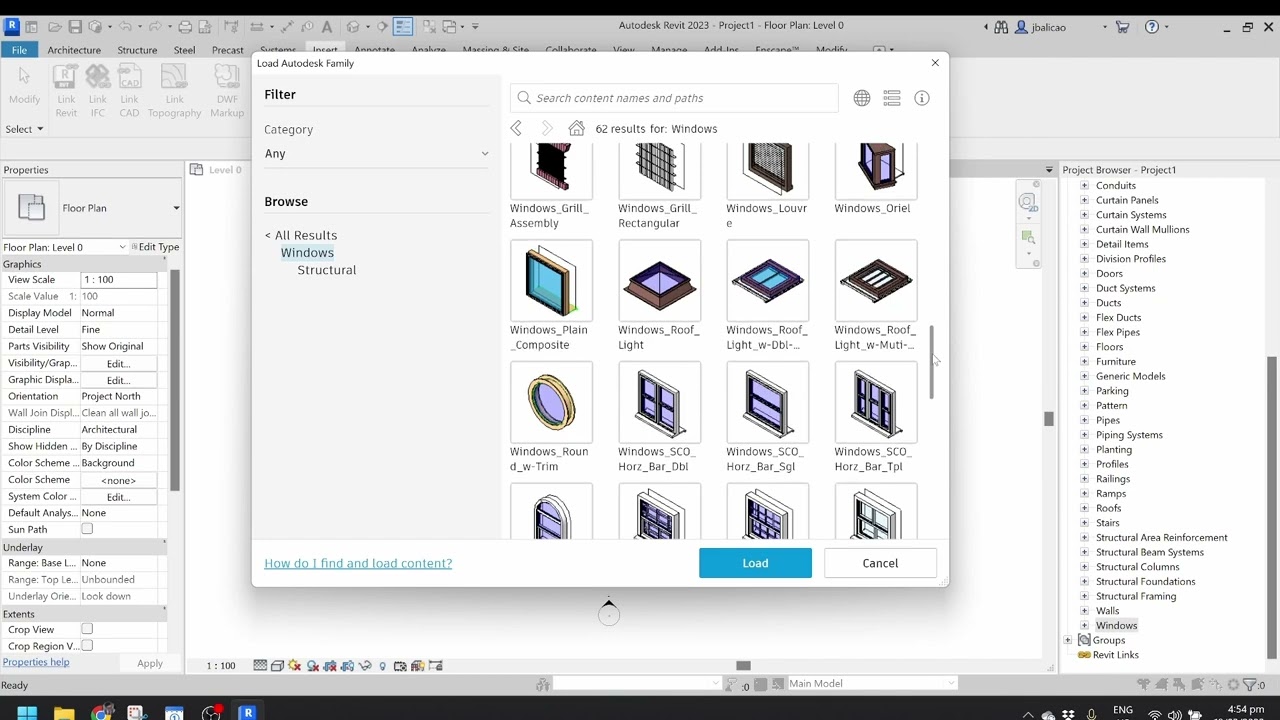The height and width of the screenshot is (720, 1280).
Task: Expand the Windows node in Project Browser
Action: point(1085,625)
